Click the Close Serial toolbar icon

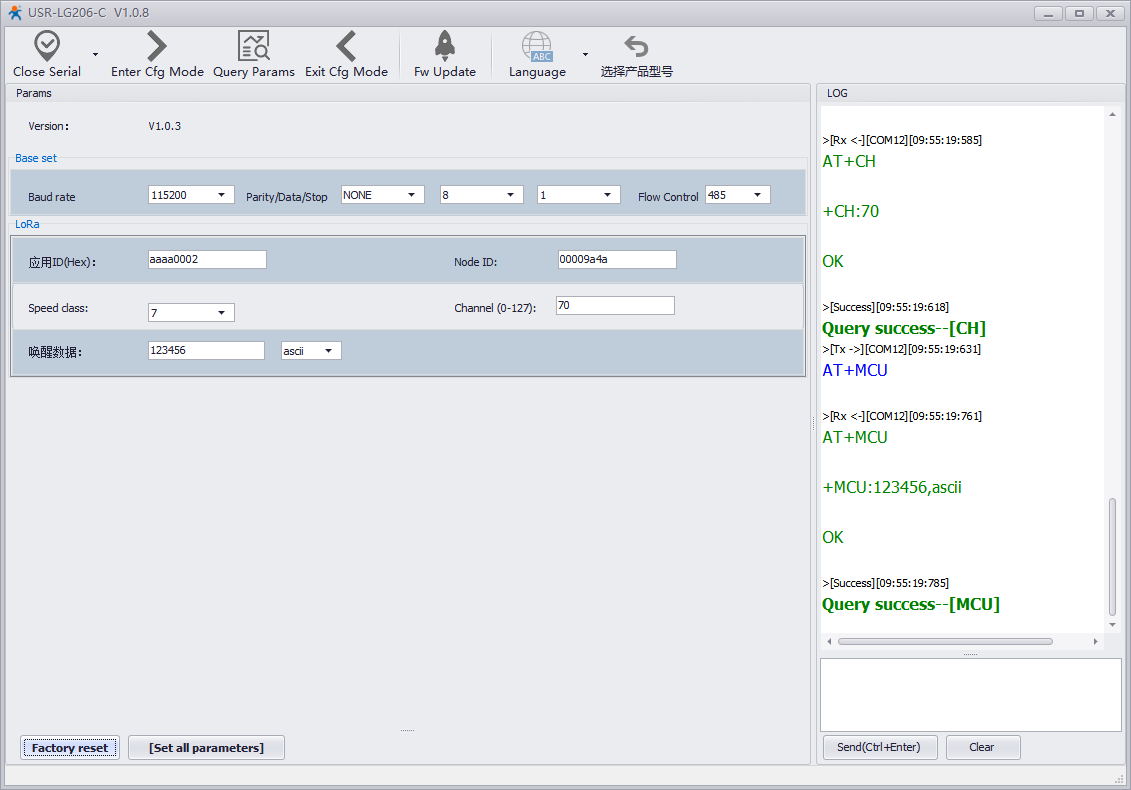tap(47, 46)
